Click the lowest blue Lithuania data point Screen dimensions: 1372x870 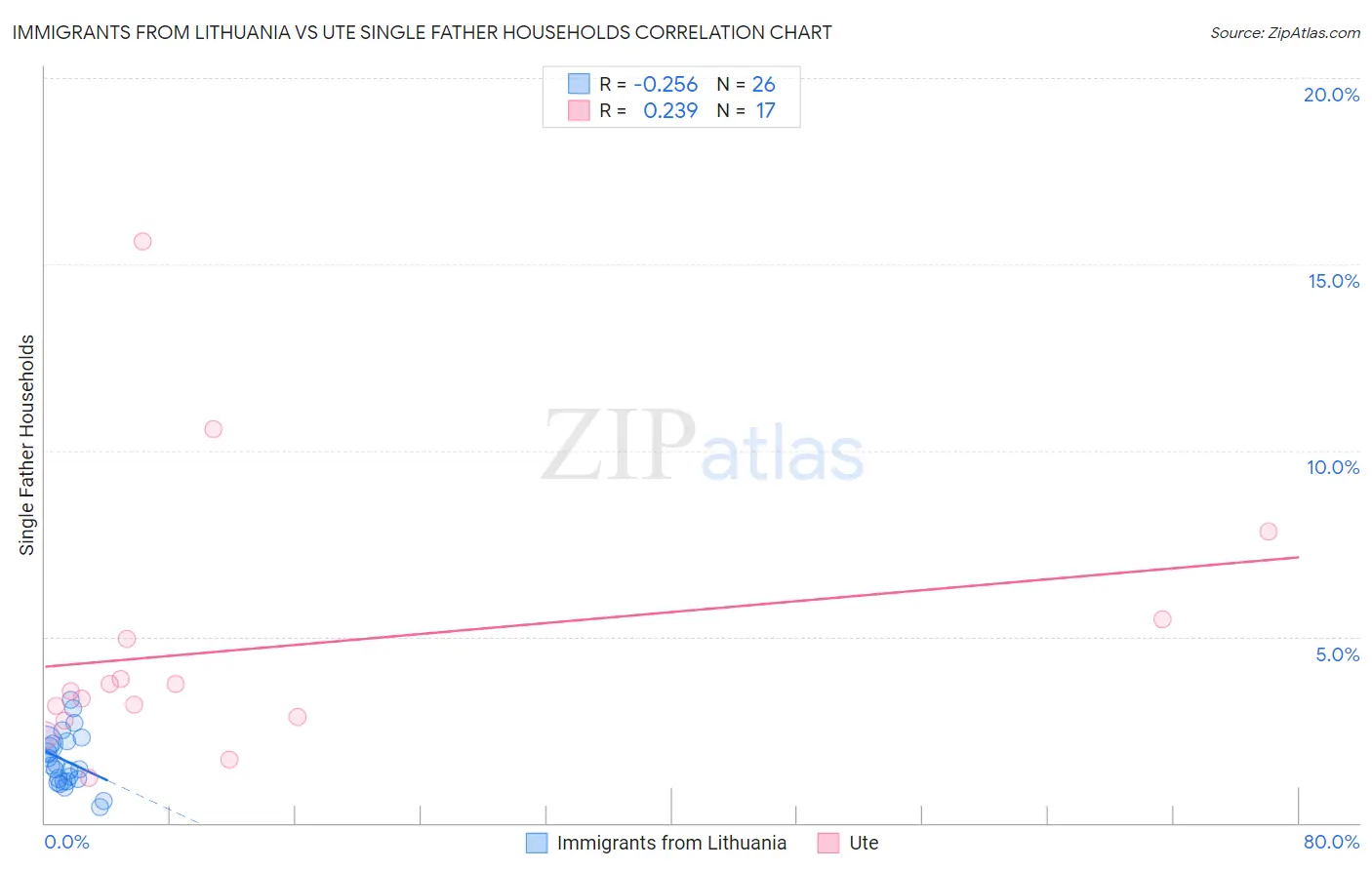(x=100, y=807)
